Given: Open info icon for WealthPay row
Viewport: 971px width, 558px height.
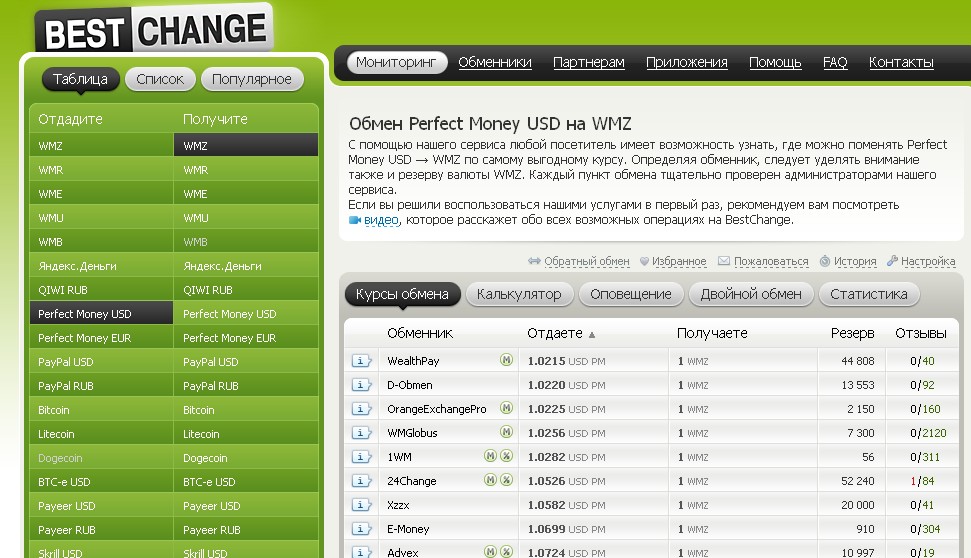Looking at the screenshot, I should 361,360.
